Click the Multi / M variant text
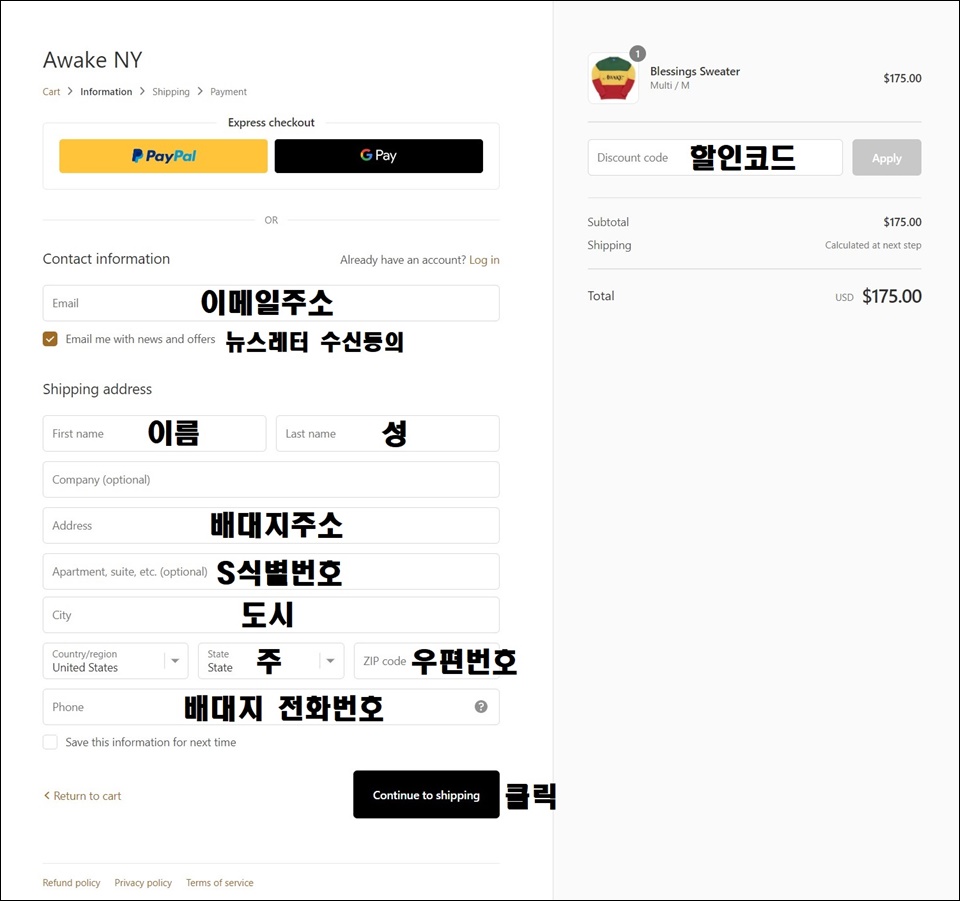The height and width of the screenshot is (901, 960). [x=670, y=86]
